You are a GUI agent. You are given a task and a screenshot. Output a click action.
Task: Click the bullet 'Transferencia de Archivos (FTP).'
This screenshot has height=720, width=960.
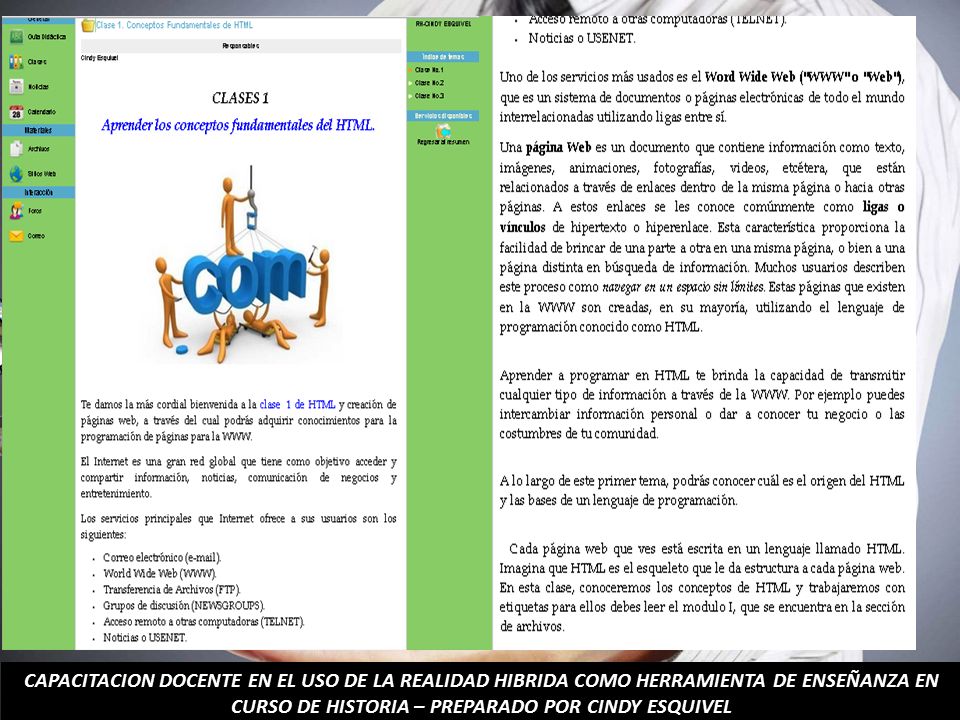(171, 590)
